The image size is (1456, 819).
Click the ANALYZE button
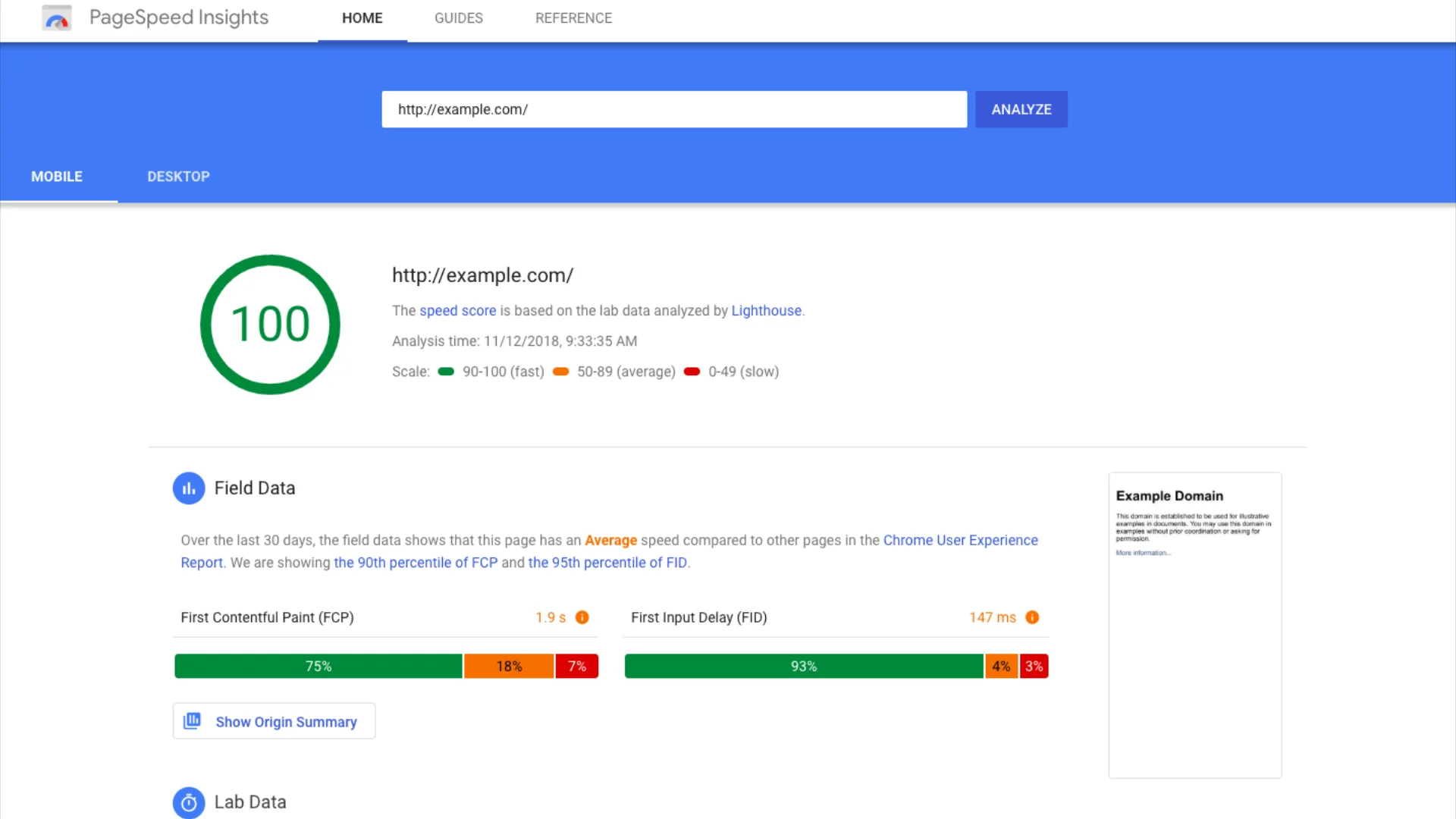pos(1021,109)
